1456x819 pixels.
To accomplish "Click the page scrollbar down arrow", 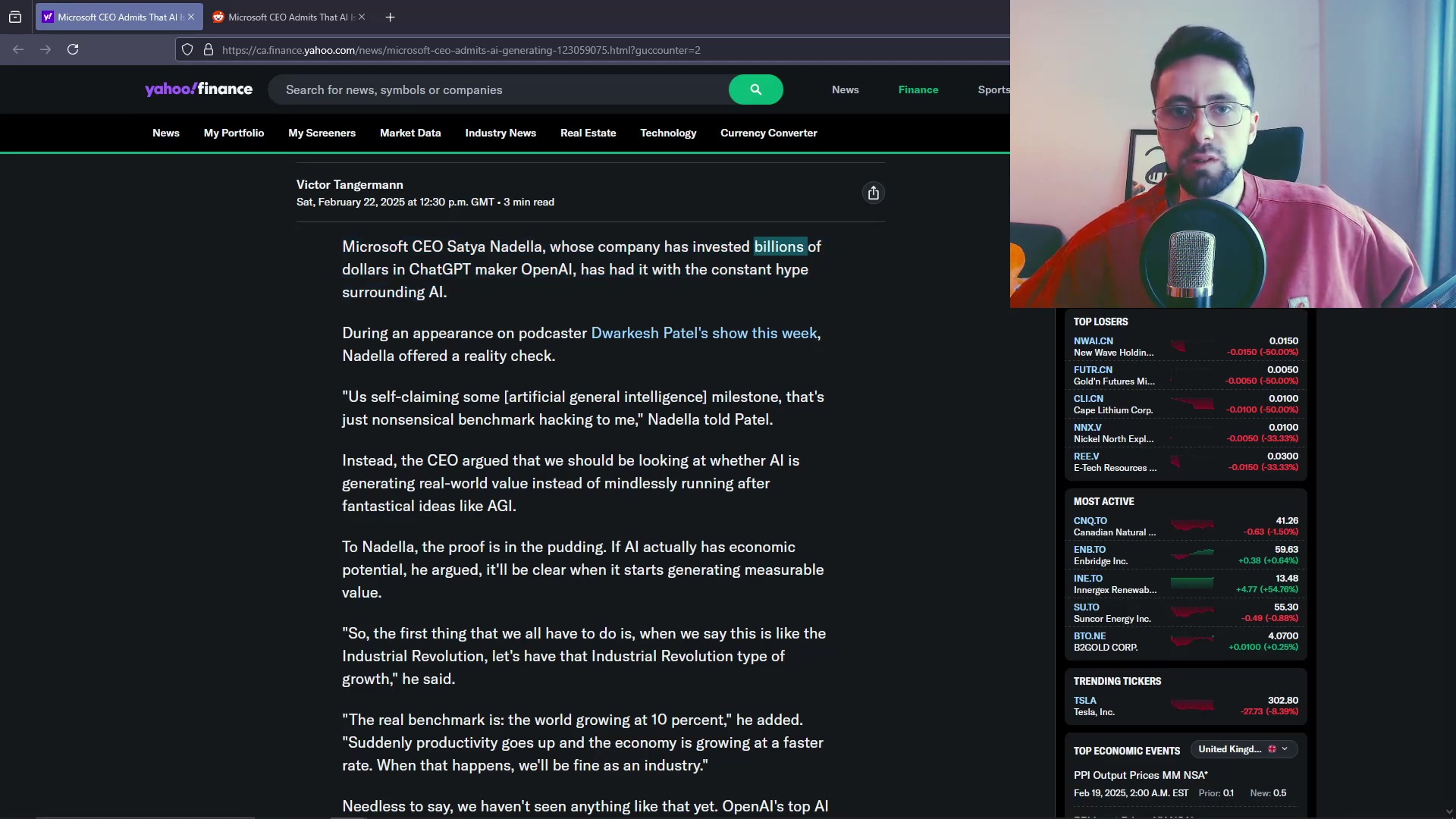I will pyautogui.click(x=1448, y=811).
